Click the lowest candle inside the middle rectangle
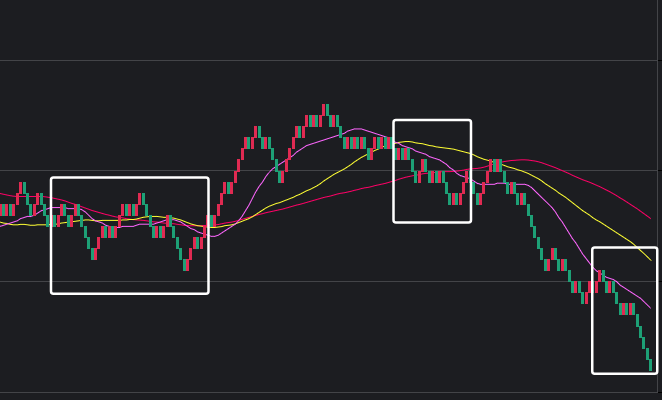The image size is (662, 400). (x=455, y=199)
